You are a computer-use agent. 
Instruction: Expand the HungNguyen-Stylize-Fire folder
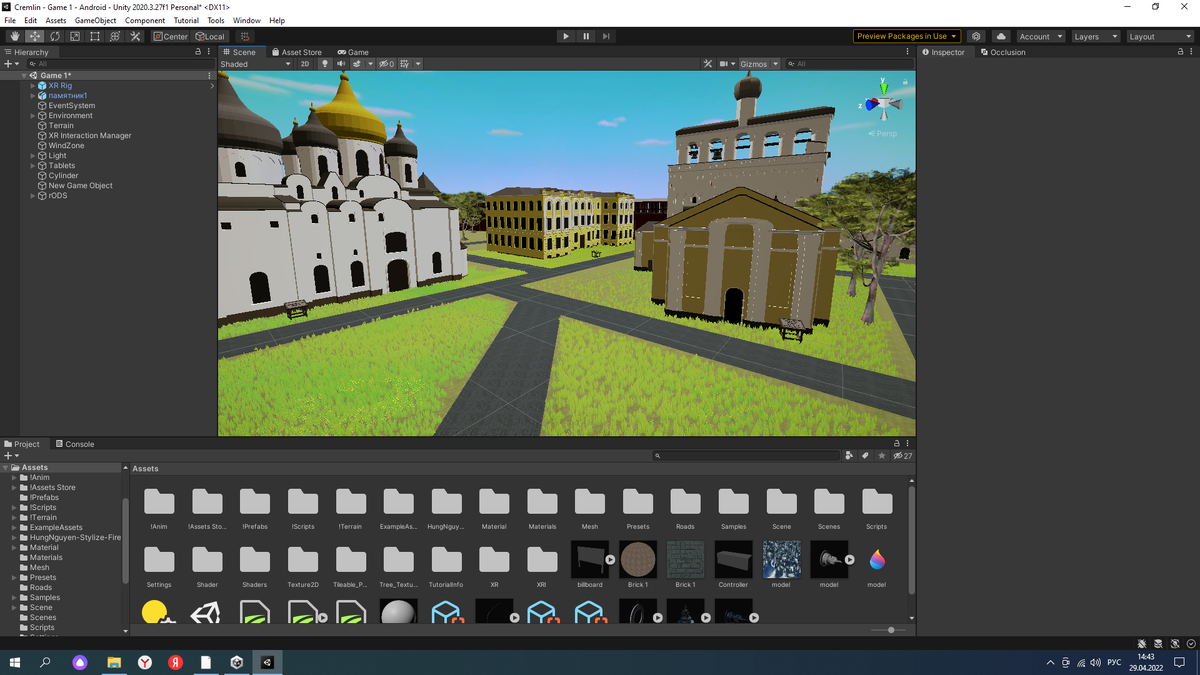click(x=15, y=538)
